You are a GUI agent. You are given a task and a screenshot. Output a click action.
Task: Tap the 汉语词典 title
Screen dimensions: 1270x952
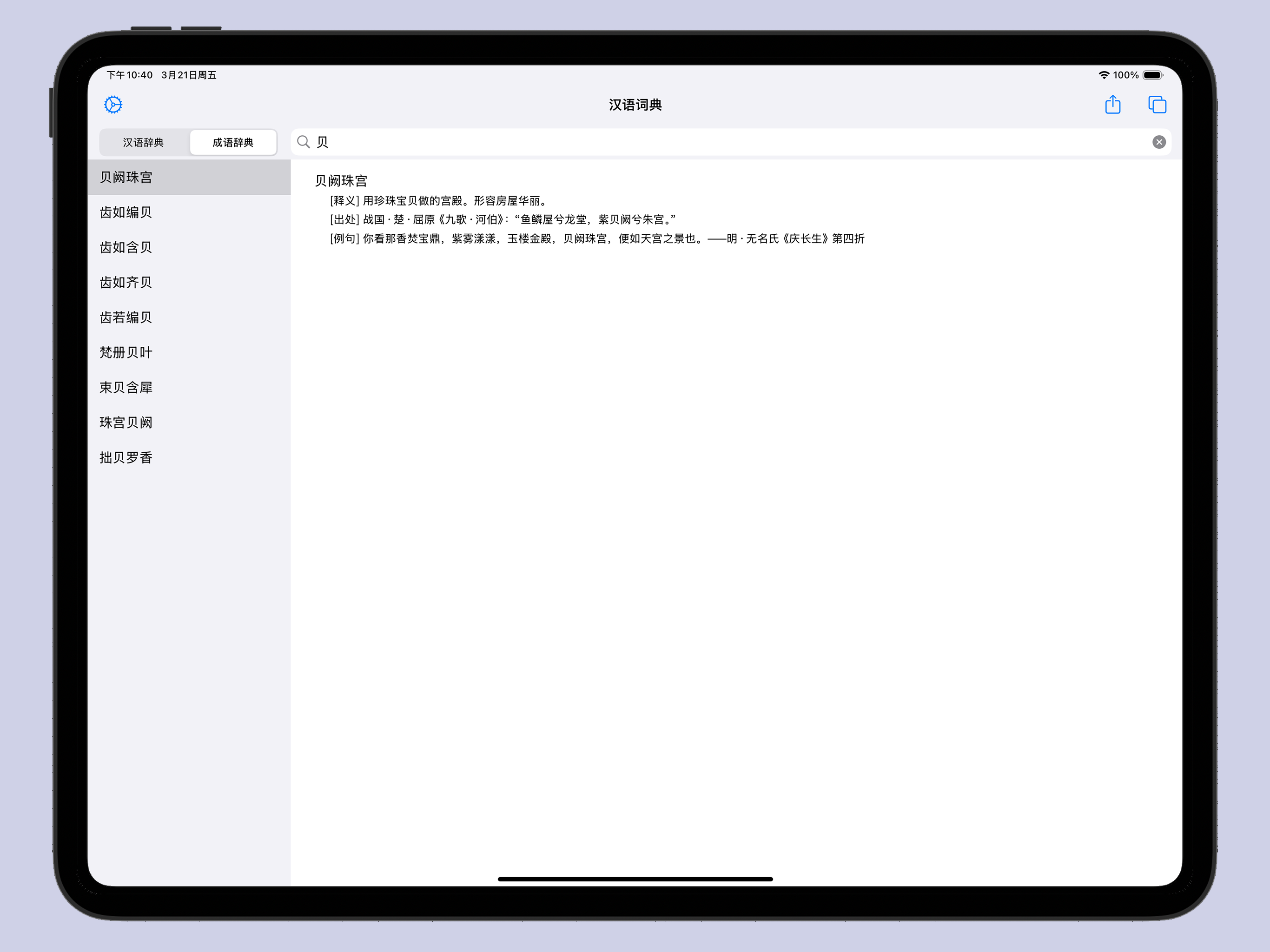pyautogui.click(x=635, y=105)
